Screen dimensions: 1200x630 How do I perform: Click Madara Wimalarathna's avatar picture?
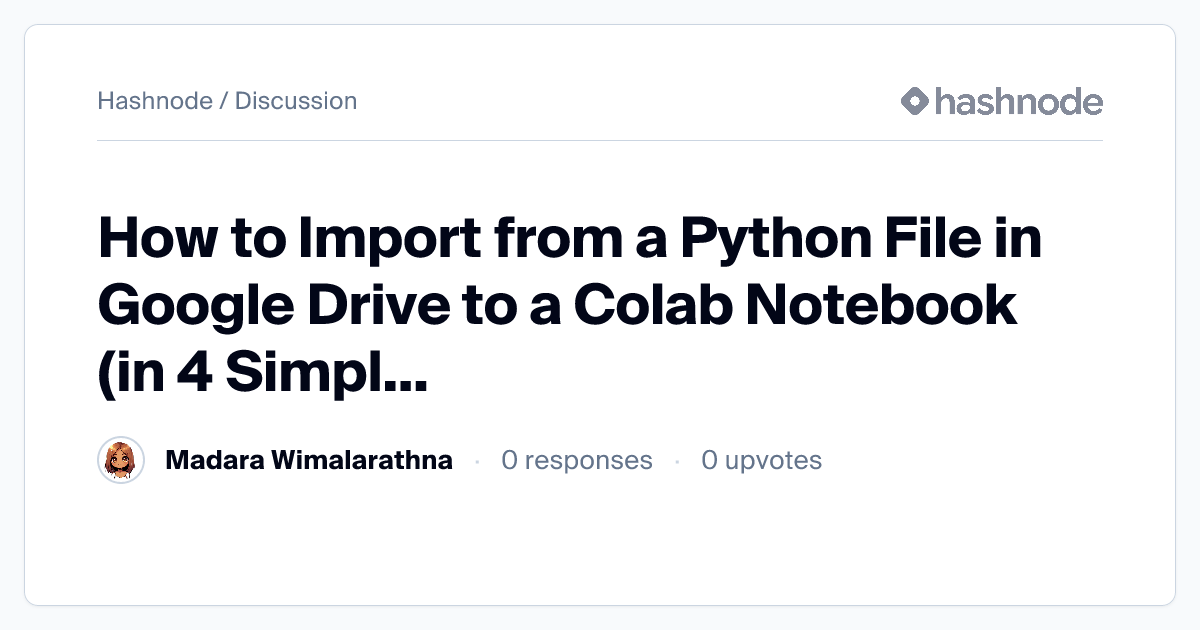coord(121,461)
